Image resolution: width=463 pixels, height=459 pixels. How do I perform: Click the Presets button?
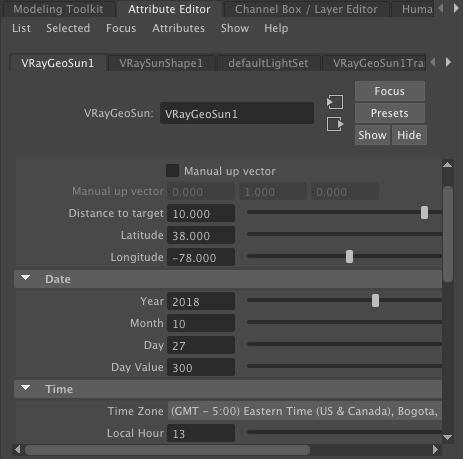tap(390, 113)
